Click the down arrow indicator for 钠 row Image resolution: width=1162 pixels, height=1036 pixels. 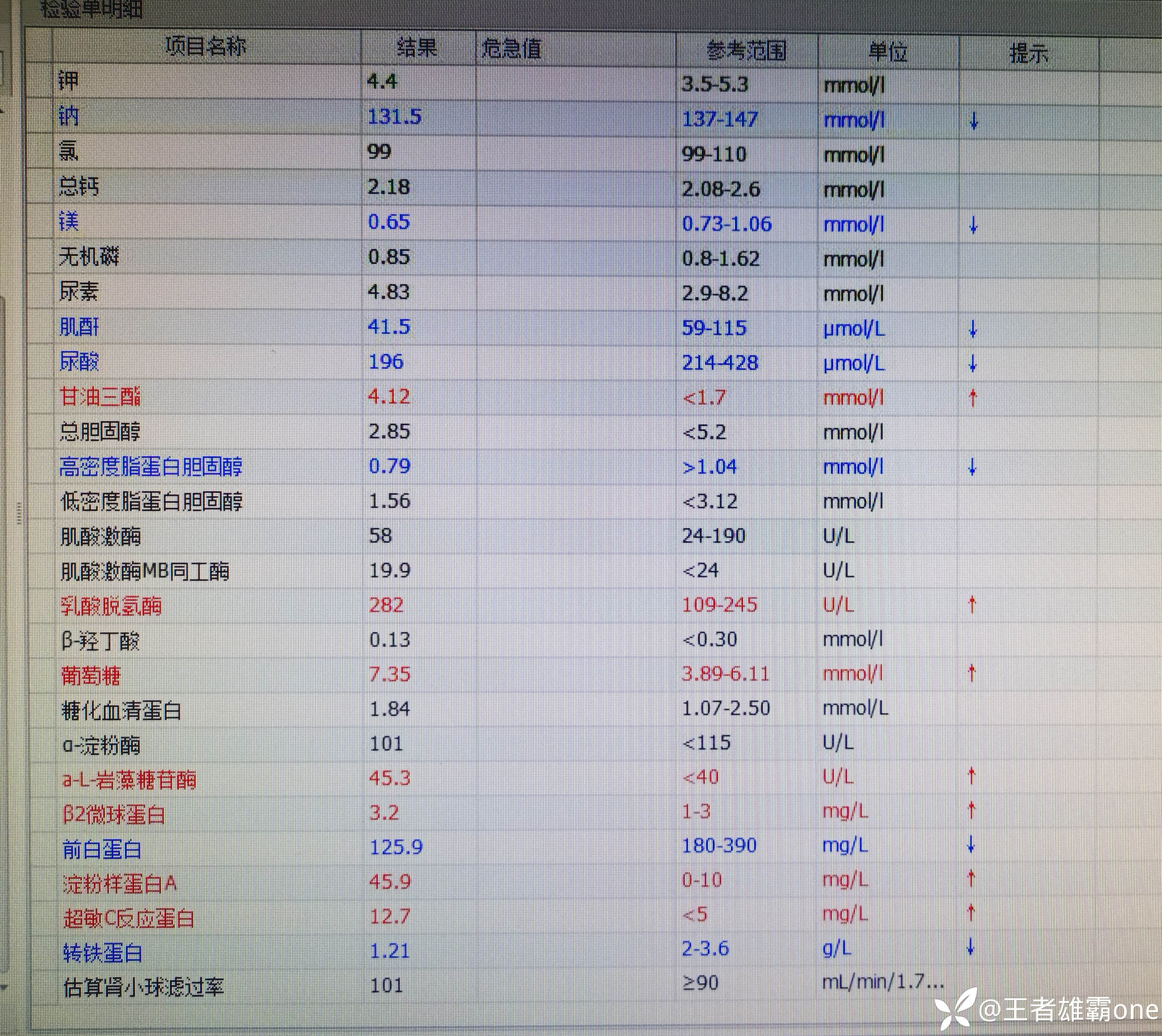click(x=974, y=121)
